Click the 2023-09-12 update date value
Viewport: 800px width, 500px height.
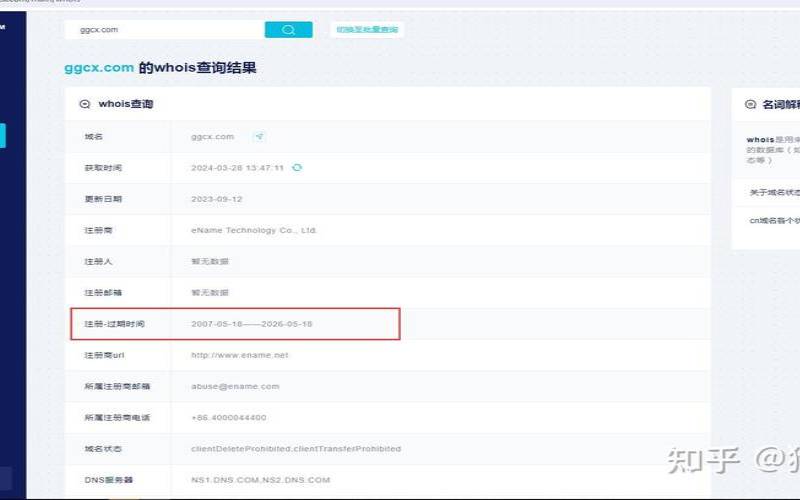point(216,199)
